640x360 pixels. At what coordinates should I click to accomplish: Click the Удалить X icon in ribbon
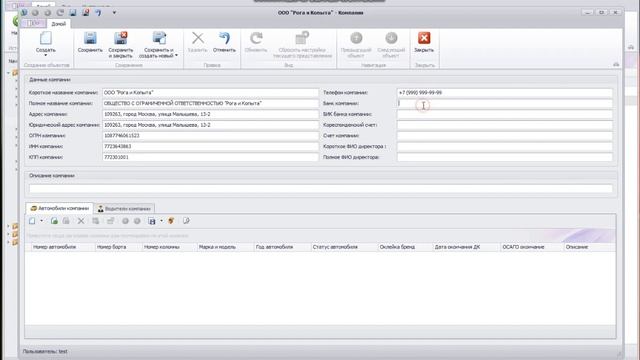[x=198, y=38]
